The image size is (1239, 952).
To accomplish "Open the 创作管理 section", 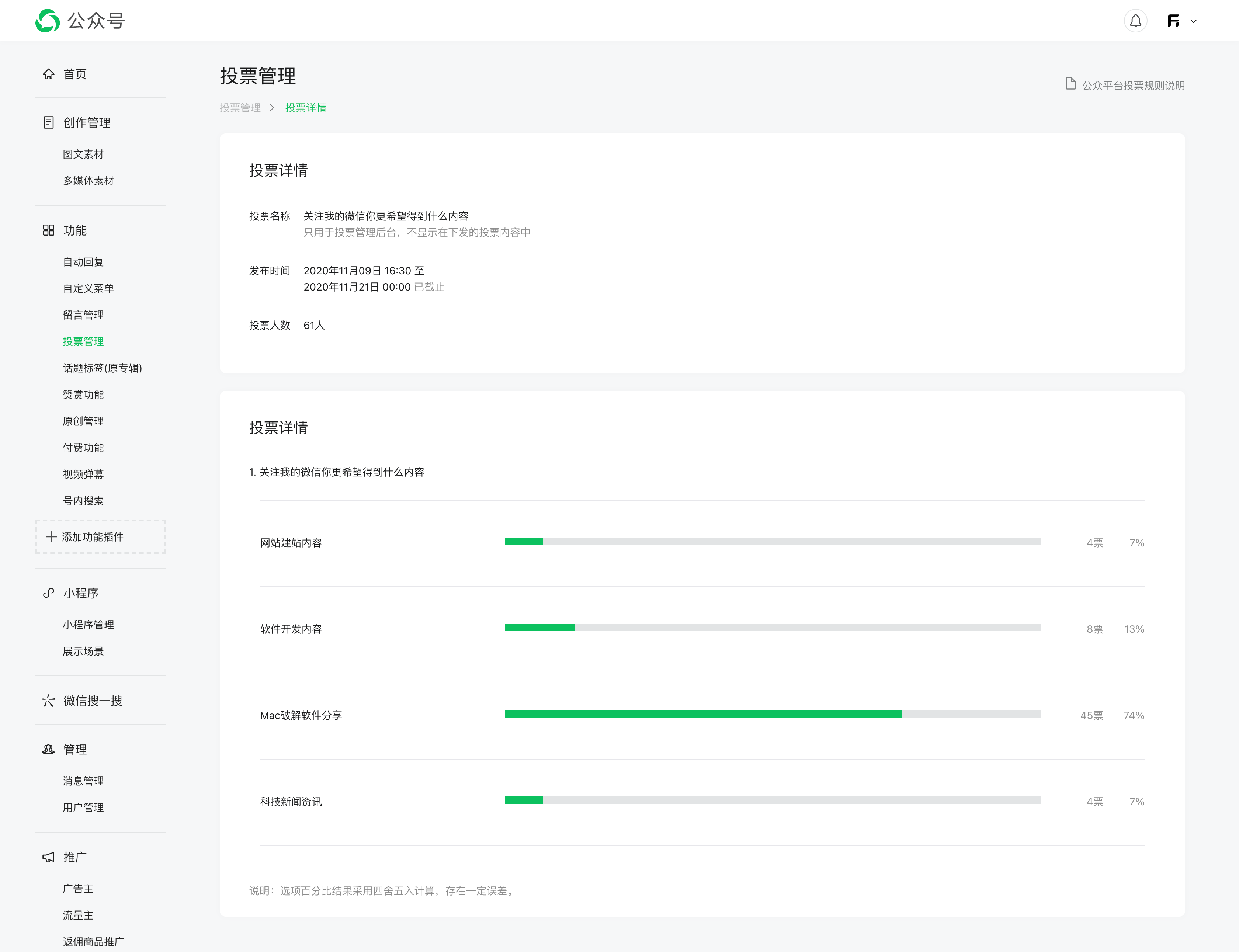I will pyautogui.click(x=87, y=122).
